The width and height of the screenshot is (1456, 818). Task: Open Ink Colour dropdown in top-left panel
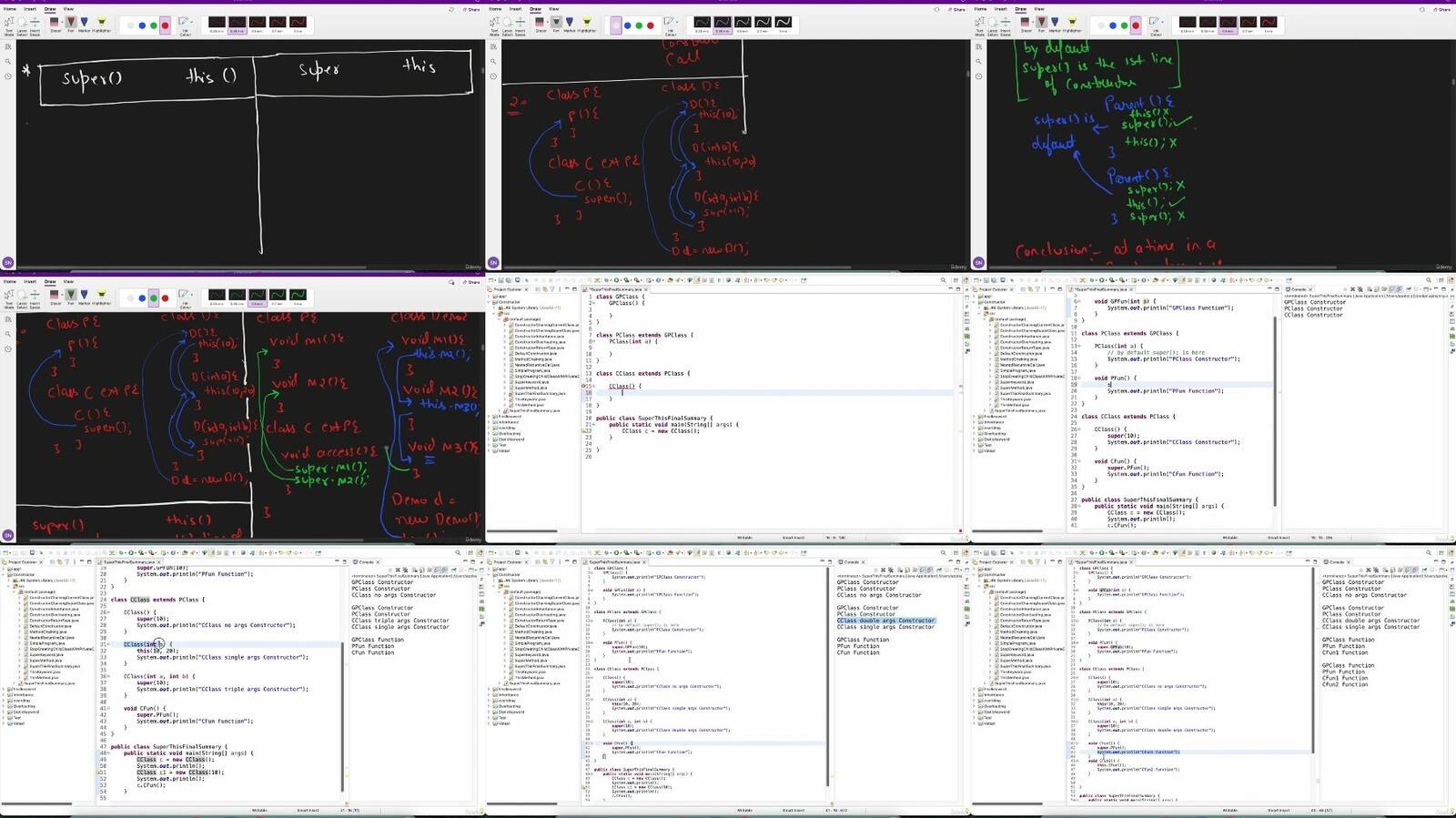click(x=185, y=25)
